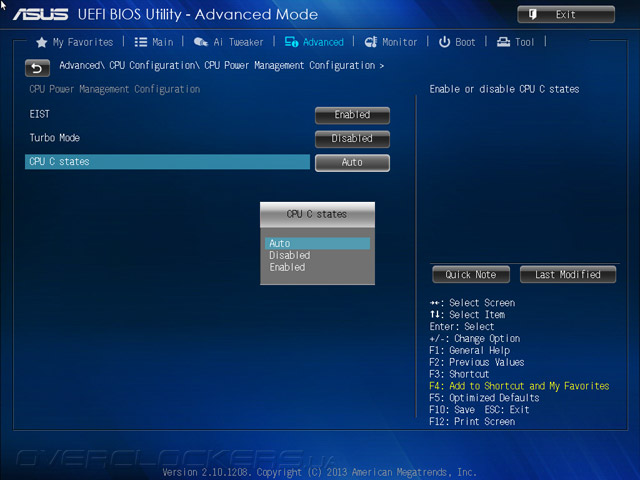Choose Enabled in CPU C states popup

(317, 267)
